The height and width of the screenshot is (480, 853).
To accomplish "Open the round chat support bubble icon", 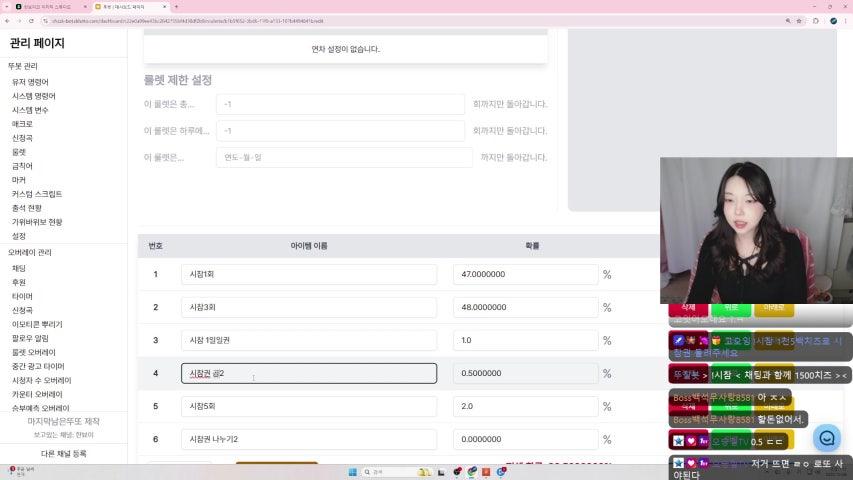I will click(827, 438).
